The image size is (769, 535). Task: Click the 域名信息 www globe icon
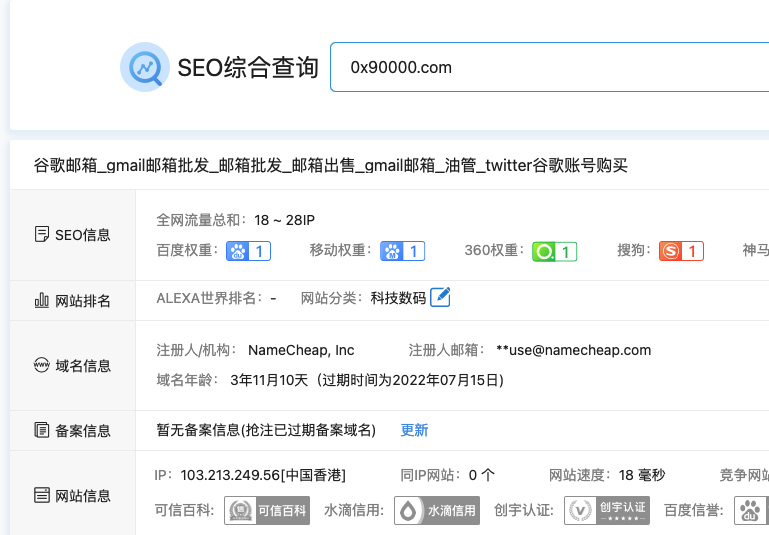click(x=42, y=365)
